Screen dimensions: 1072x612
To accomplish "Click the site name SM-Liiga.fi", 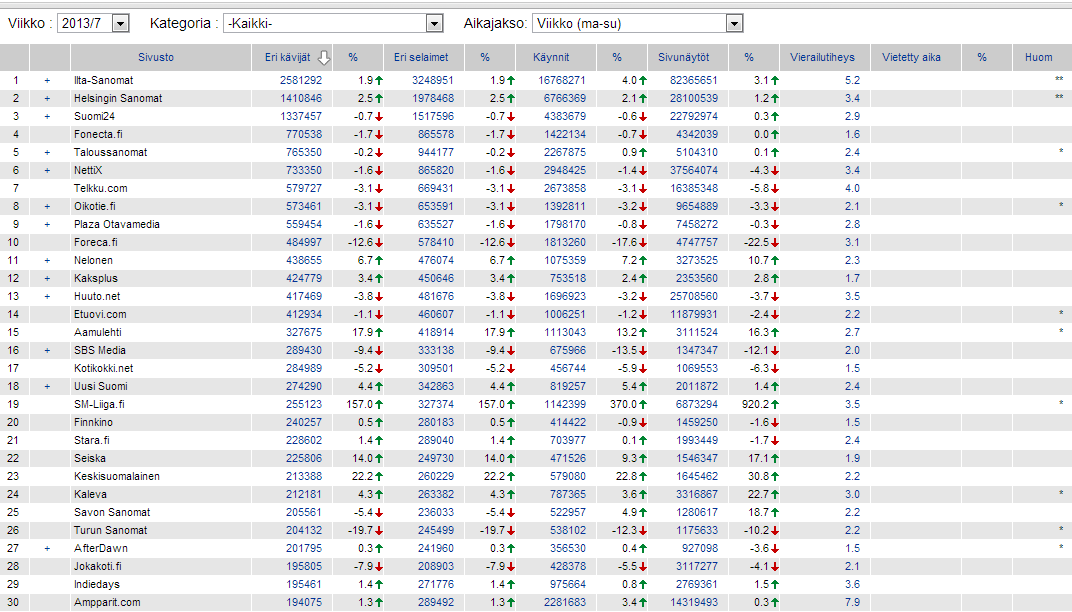I will [99, 404].
